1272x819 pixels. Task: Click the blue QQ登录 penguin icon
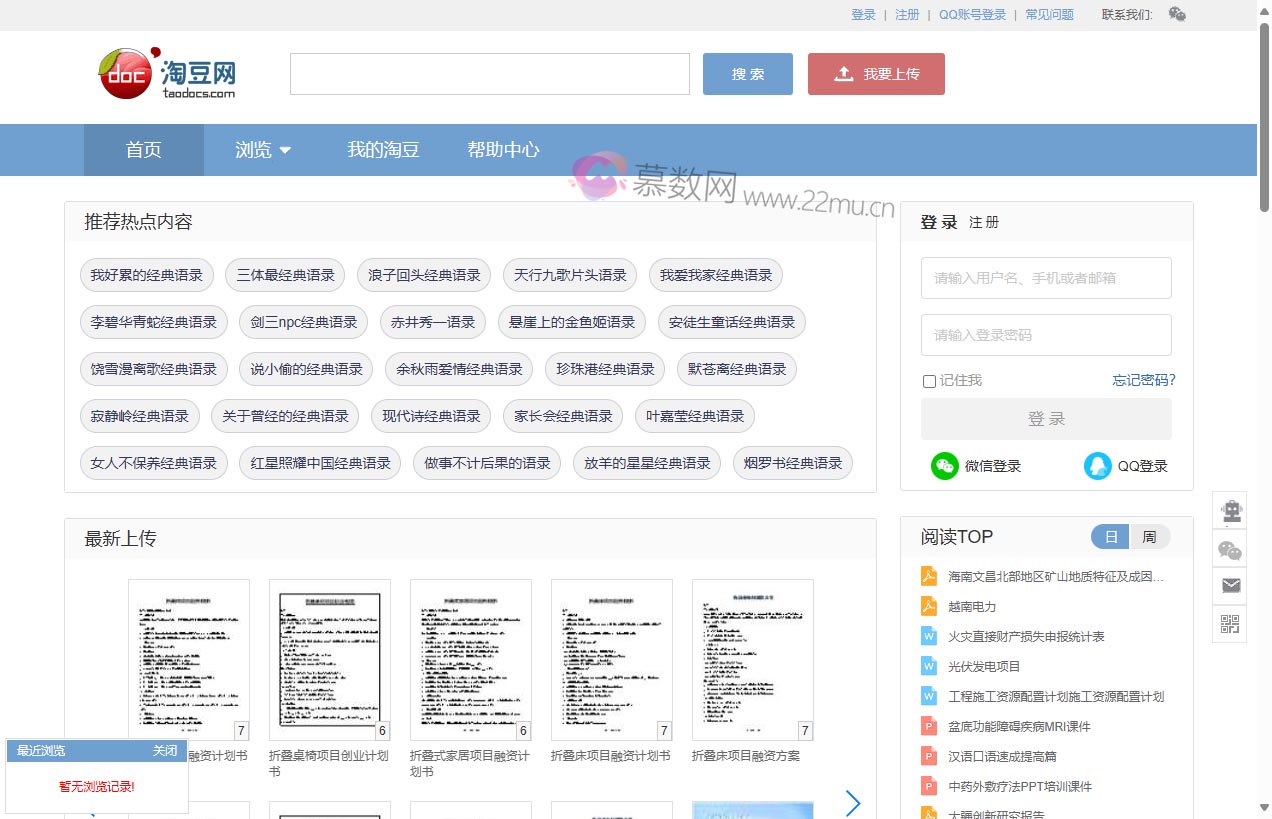point(1097,466)
